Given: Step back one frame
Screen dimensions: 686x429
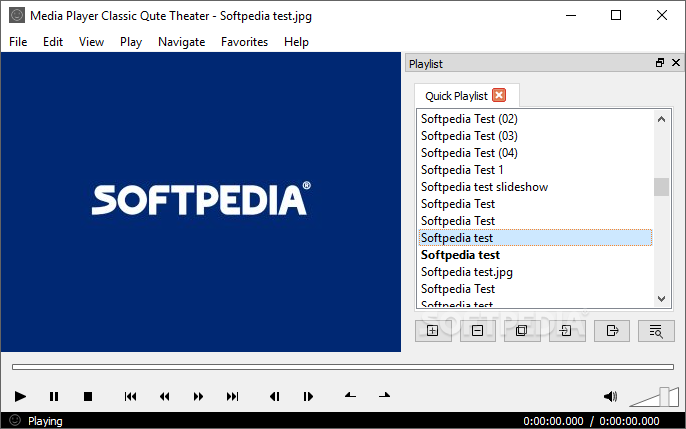Looking at the screenshot, I should click(x=274, y=397).
